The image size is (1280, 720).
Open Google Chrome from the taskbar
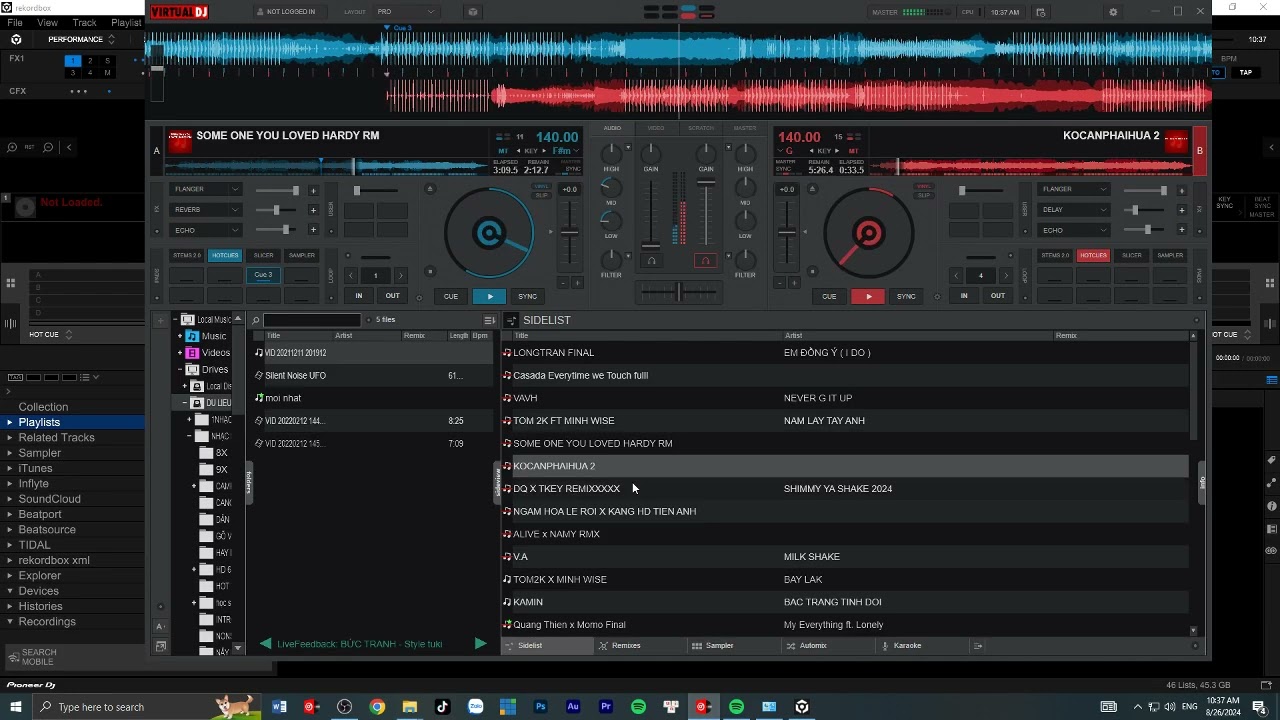377,707
